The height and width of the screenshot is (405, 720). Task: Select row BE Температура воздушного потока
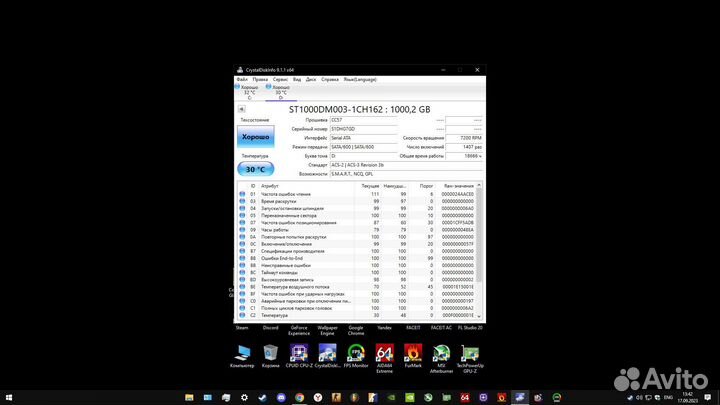click(x=356, y=287)
